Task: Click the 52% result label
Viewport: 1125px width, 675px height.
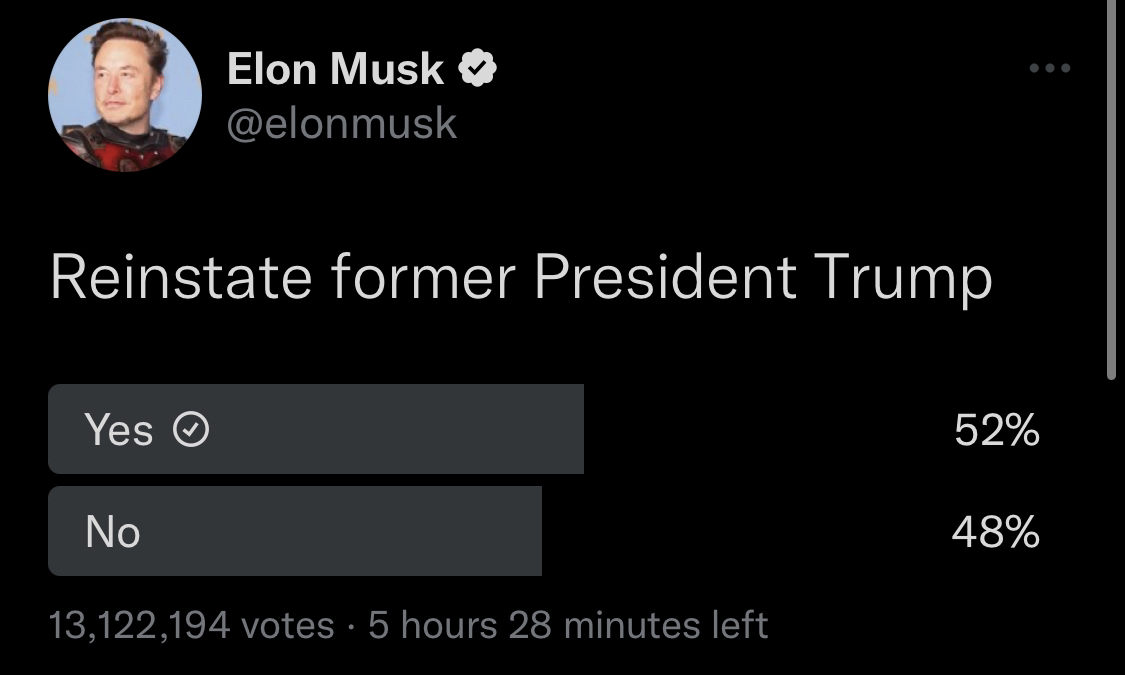Action: (997, 430)
